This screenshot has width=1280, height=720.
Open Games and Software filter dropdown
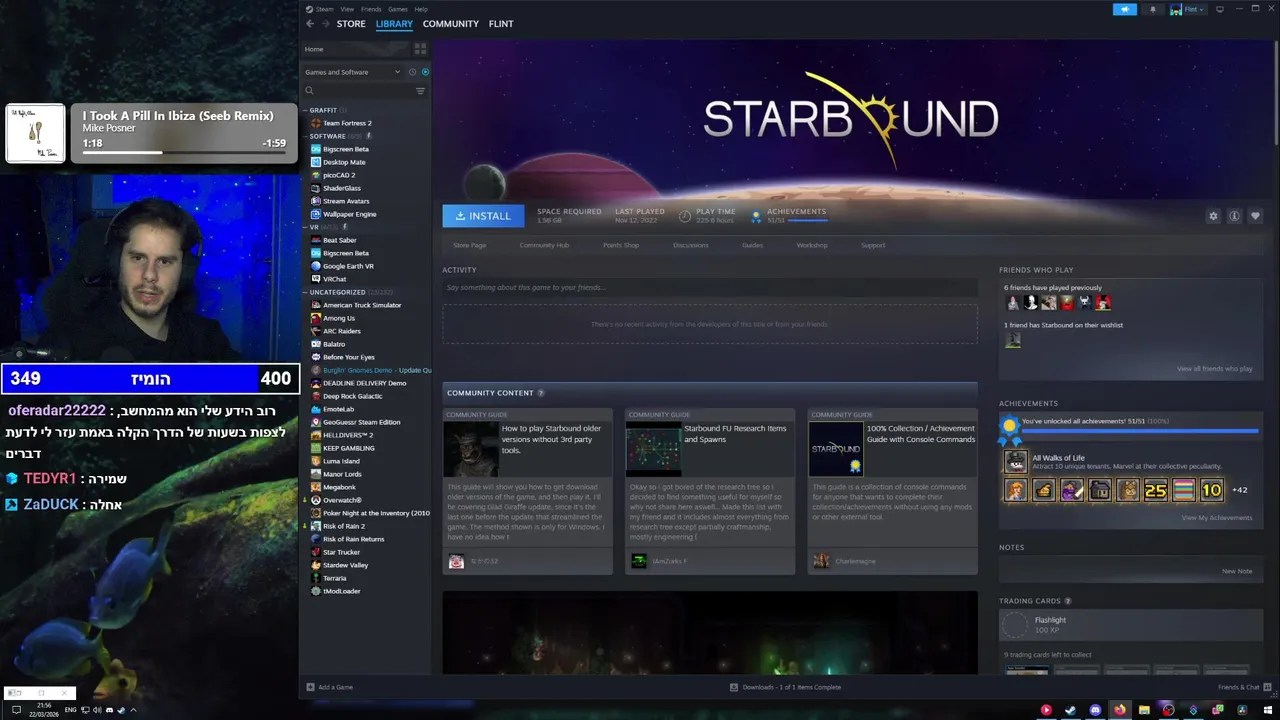click(352, 72)
